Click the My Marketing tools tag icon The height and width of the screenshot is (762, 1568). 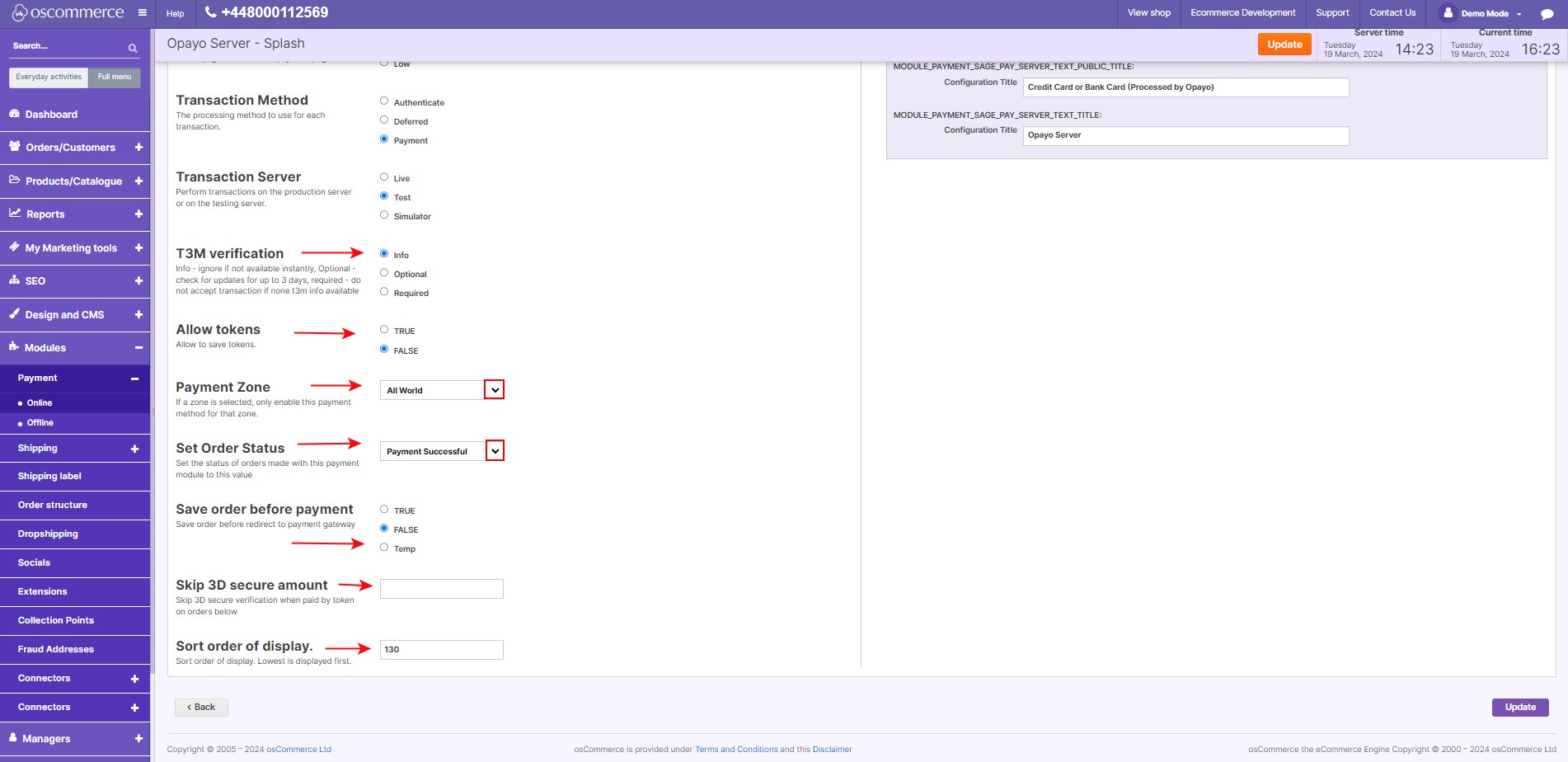pos(14,247)
